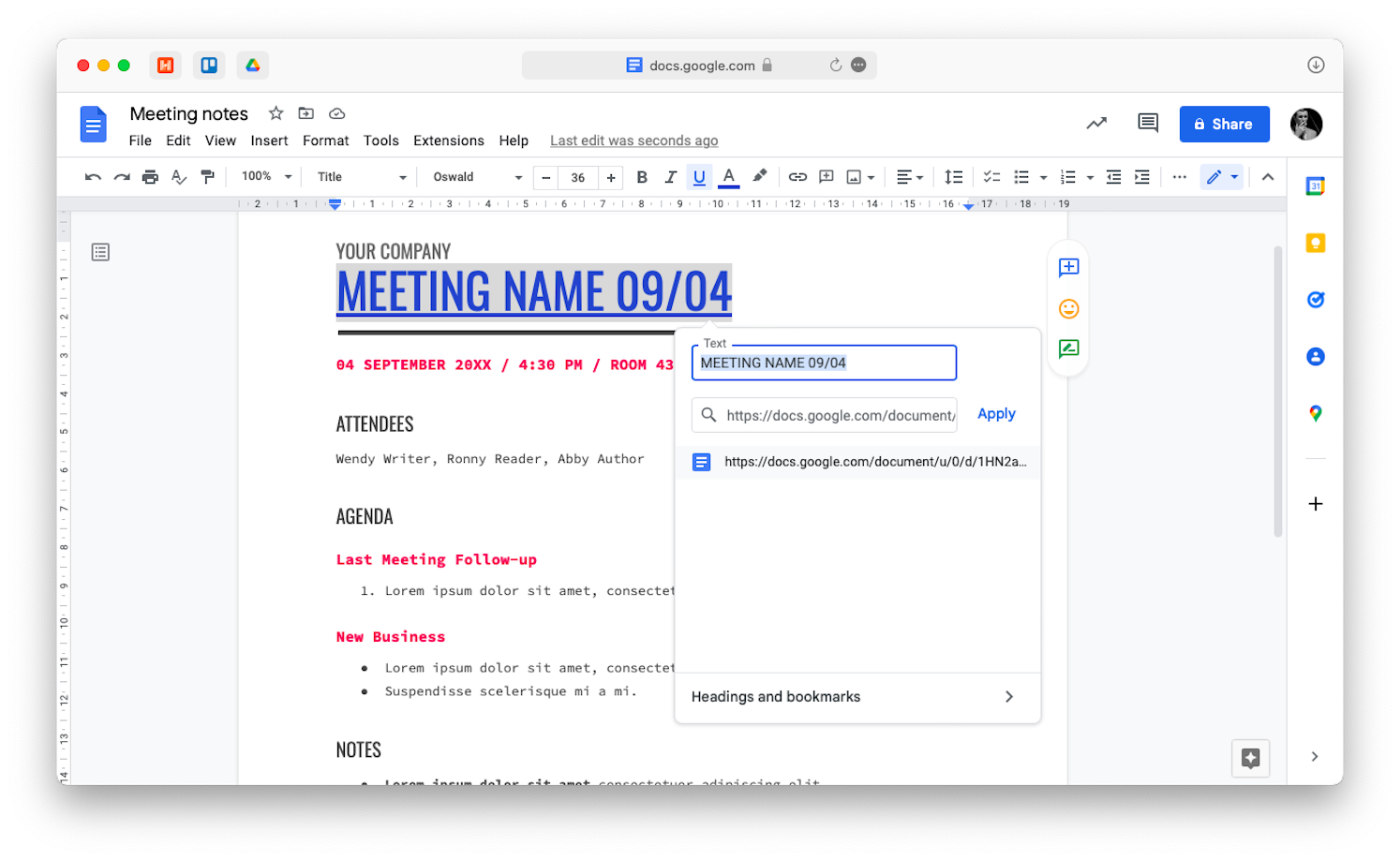Open Google Keep from the right sidebar
This screenshot has width=1400, height=860.
pyautogui.click(x=1315, y=243)
